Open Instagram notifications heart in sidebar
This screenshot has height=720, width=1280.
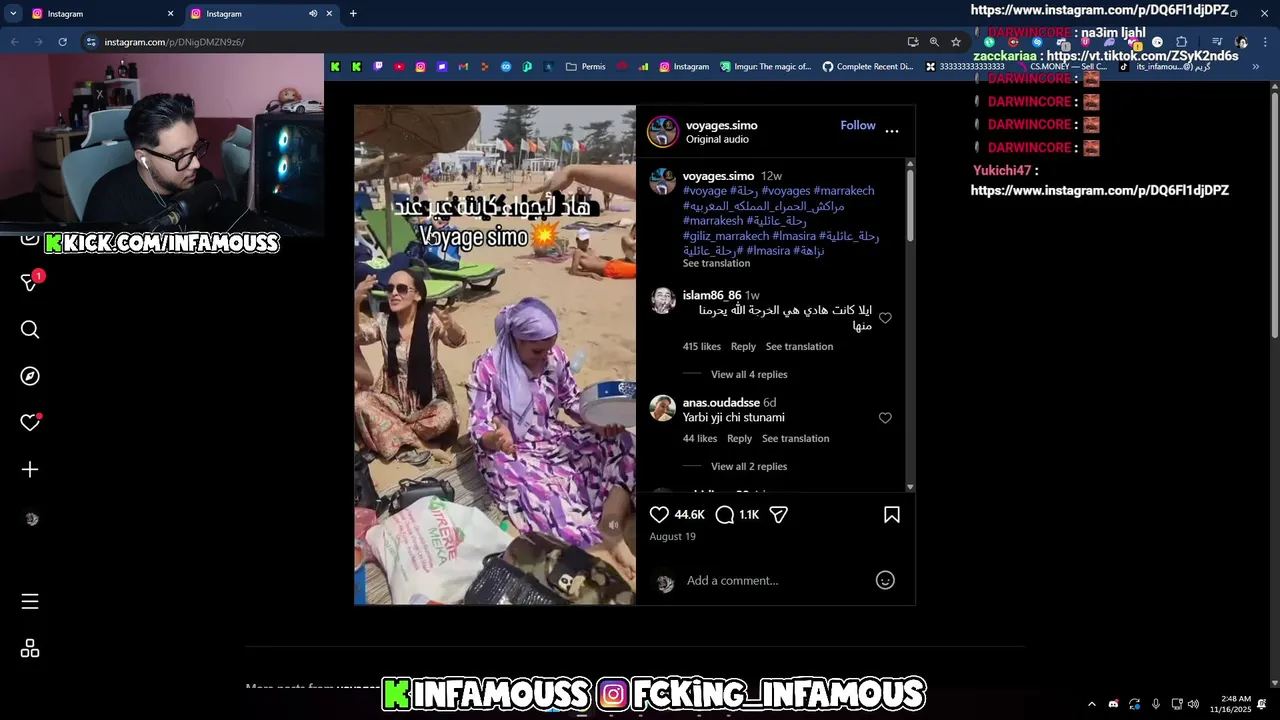[30, 423]
